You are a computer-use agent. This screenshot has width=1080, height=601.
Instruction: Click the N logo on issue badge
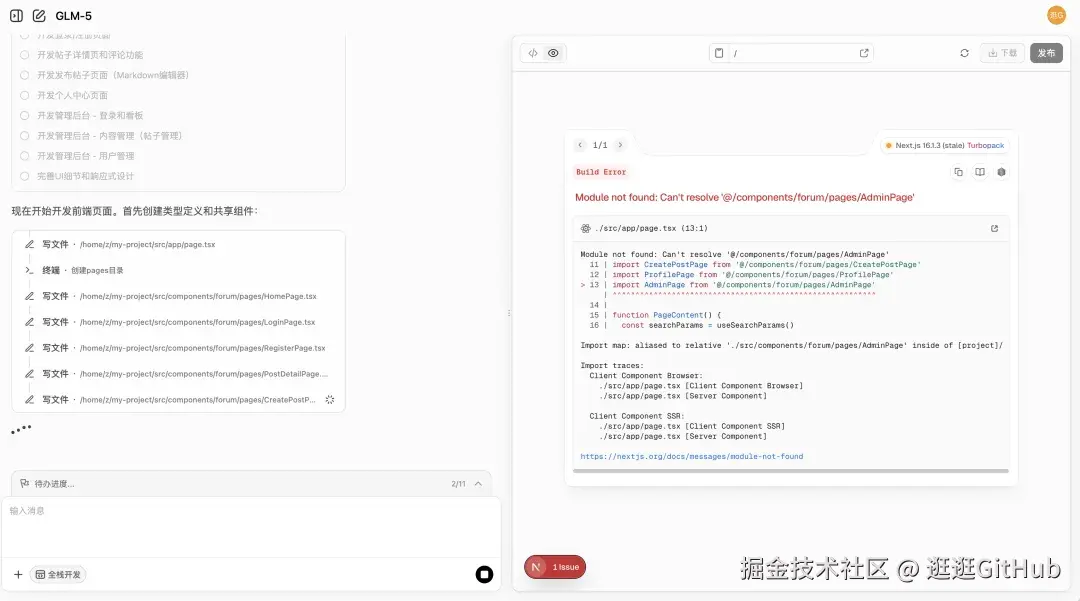coord(536,567)
